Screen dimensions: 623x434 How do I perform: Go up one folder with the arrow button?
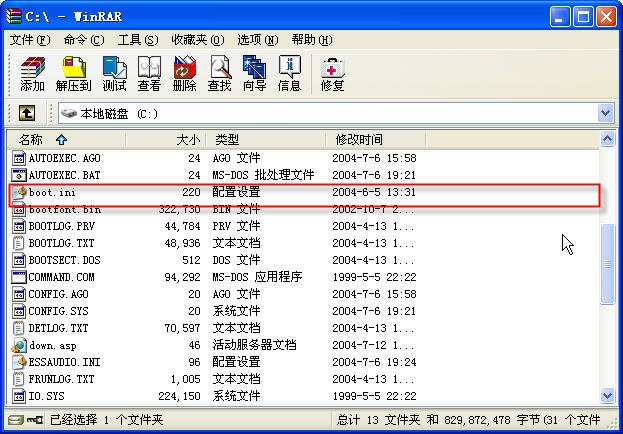pos(27,113)
